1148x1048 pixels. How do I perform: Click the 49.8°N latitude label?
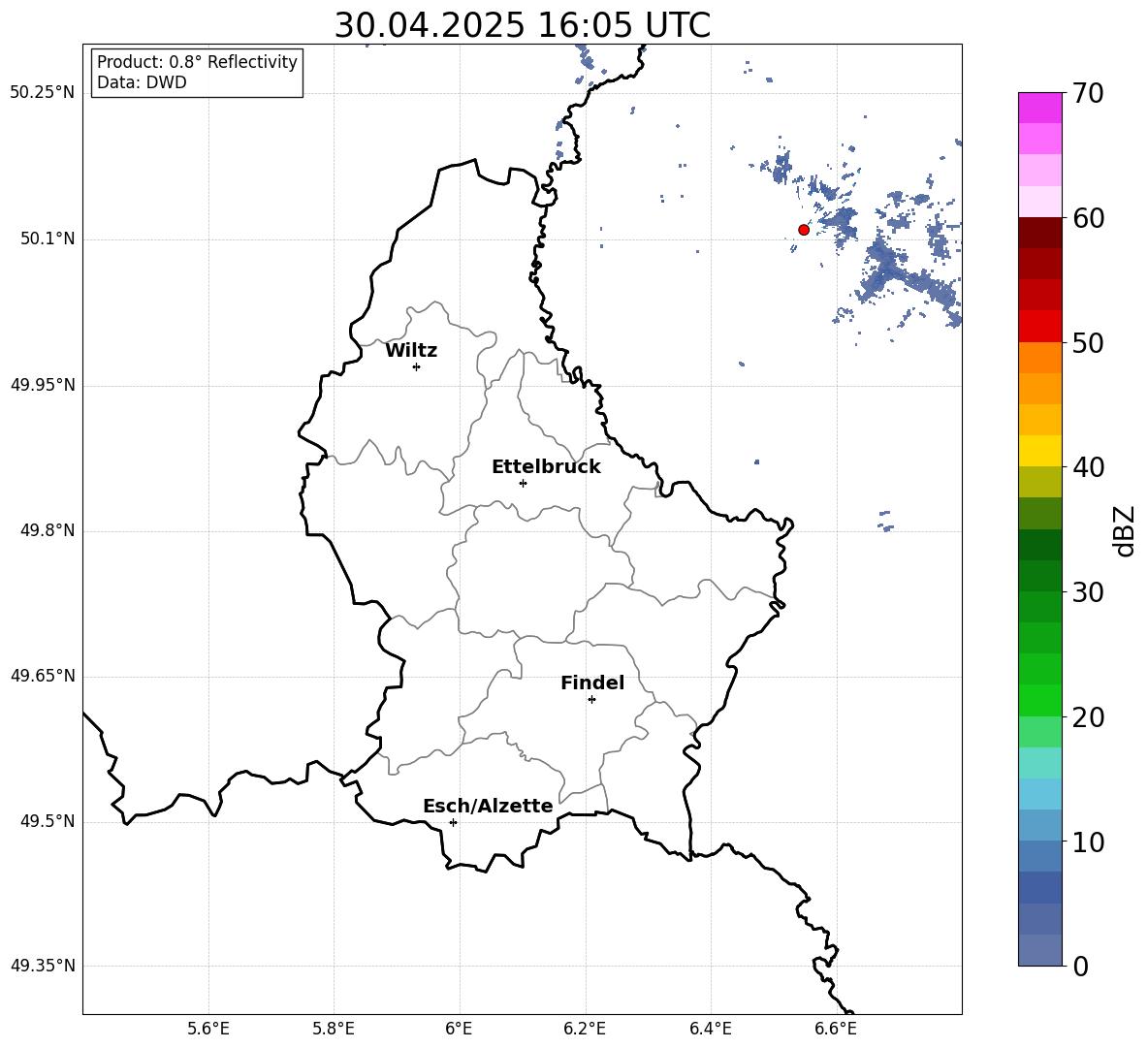48,530
